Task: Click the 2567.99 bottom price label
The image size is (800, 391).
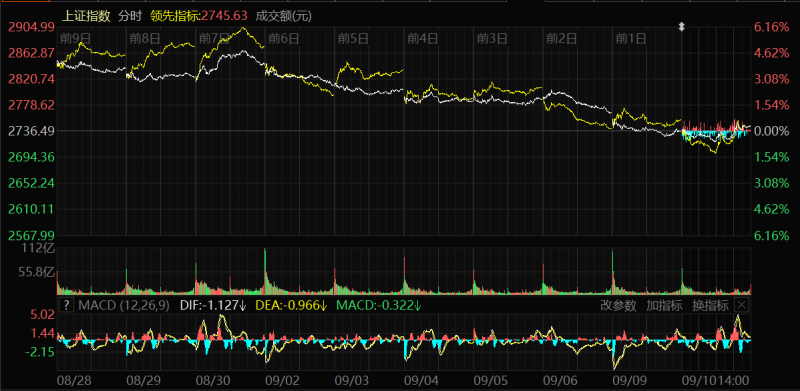Action: click(x=30, y=235)
